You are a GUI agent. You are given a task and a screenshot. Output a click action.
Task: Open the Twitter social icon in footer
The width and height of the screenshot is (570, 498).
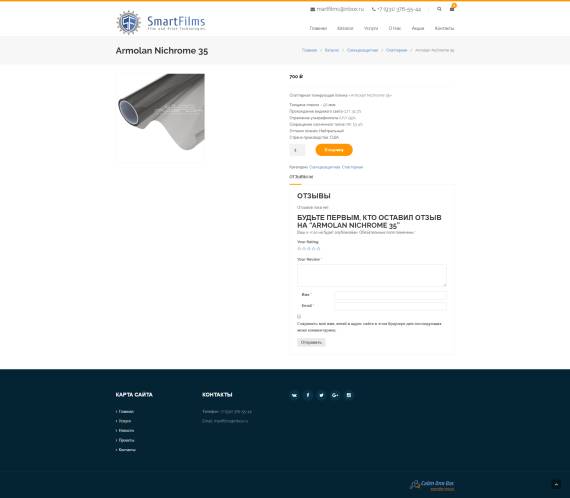pos(321,395)
